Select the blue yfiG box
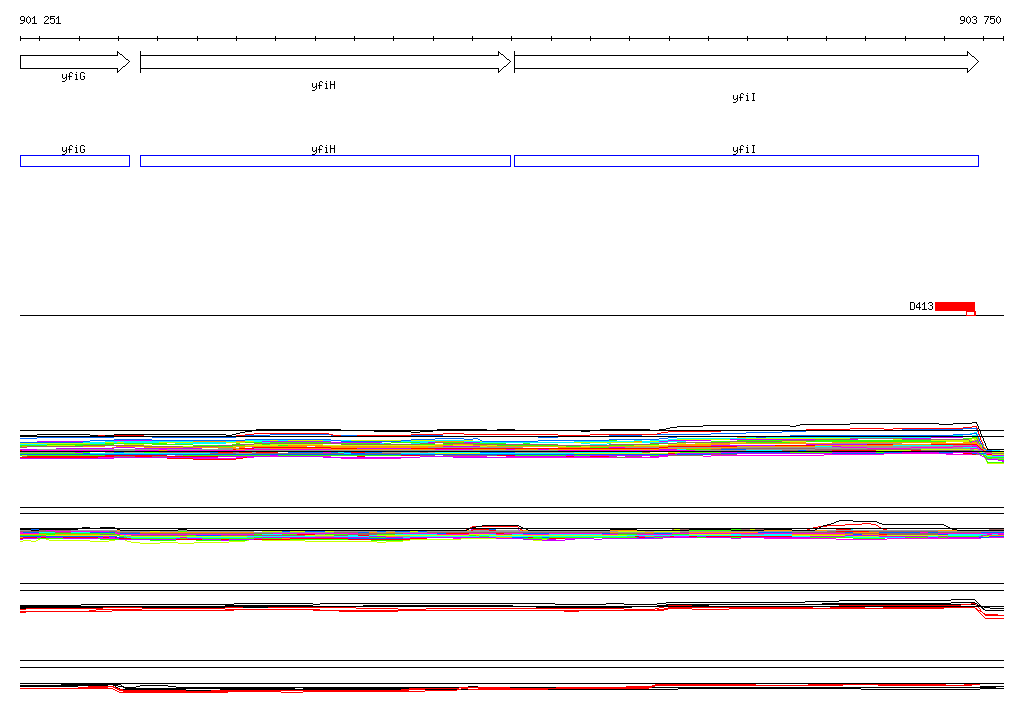The height and width of the screenshot is (714, 1024). 75,161
